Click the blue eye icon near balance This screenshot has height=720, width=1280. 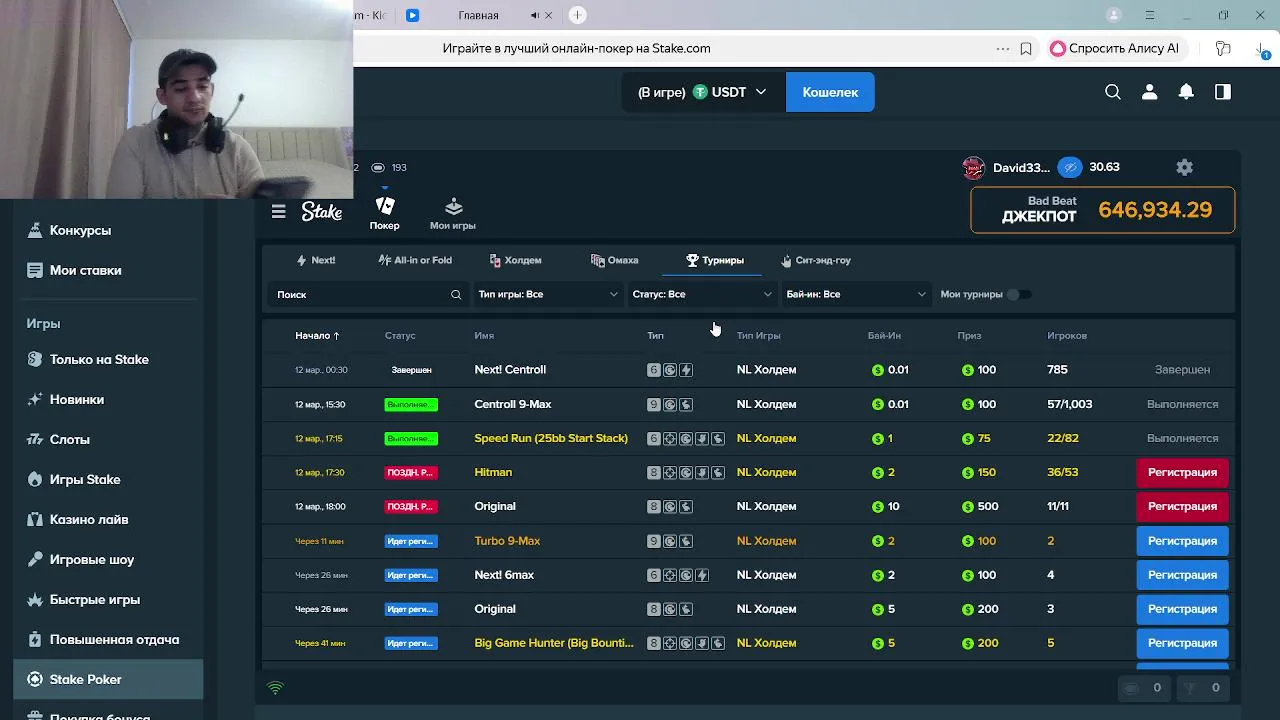click(x=1070, y=167)
